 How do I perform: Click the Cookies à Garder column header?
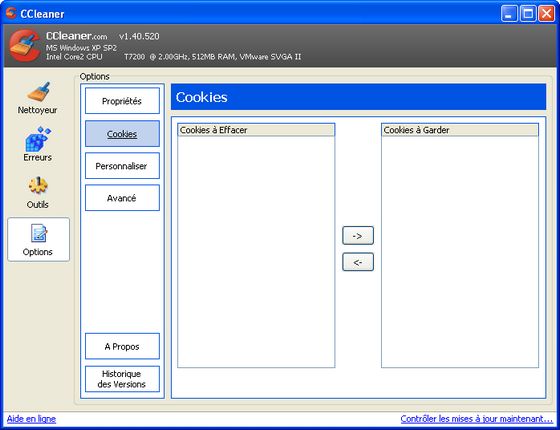point(460,130)
